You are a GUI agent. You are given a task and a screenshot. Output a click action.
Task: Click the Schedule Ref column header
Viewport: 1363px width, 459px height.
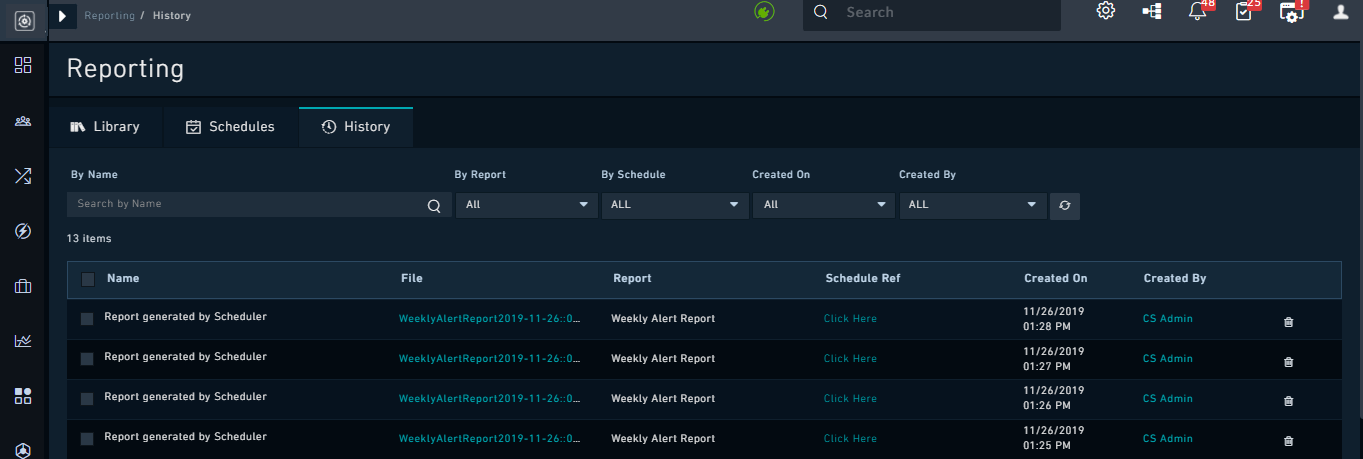click(863, 279)
